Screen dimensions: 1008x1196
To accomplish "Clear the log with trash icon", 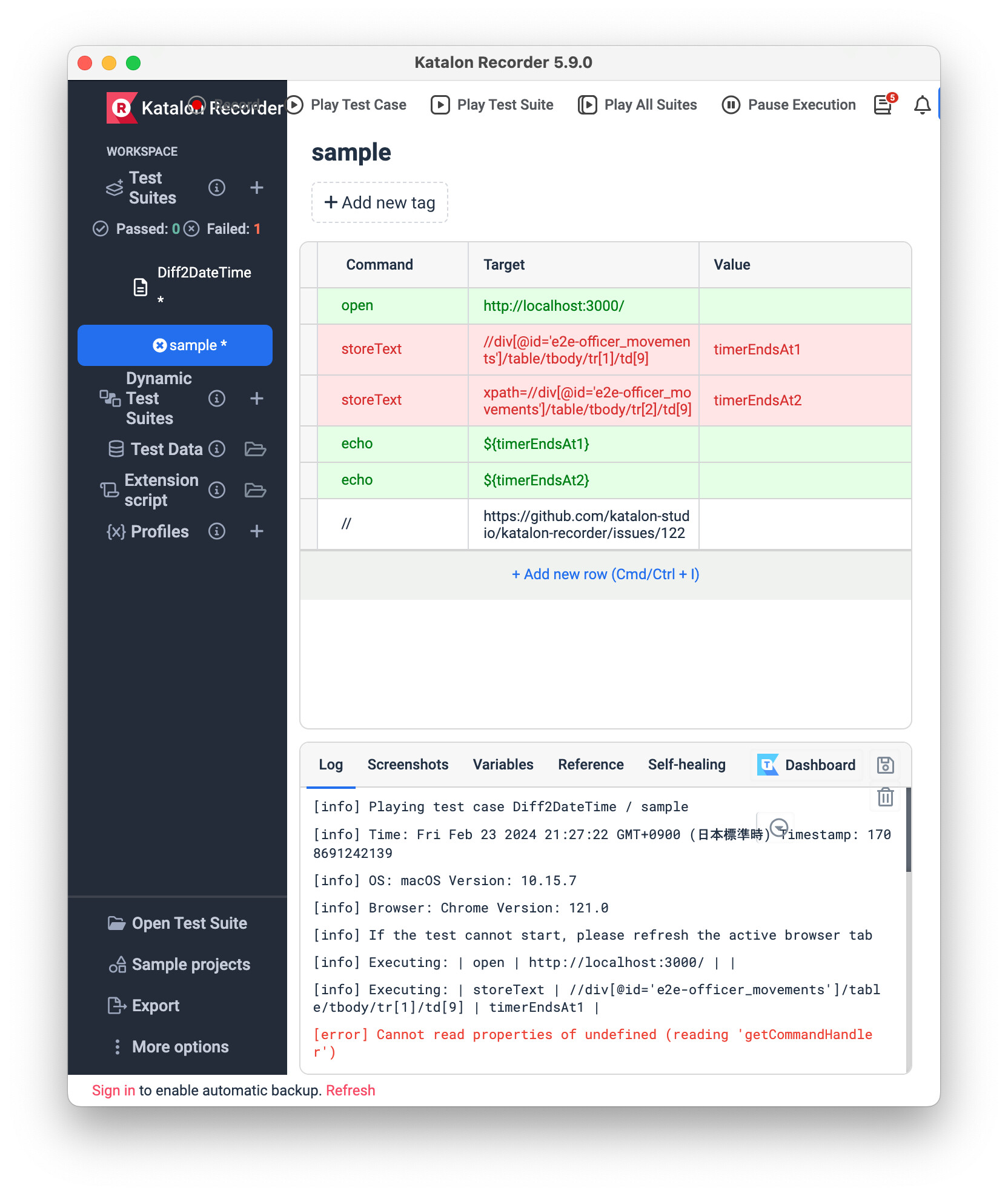I will pos(885,797).
